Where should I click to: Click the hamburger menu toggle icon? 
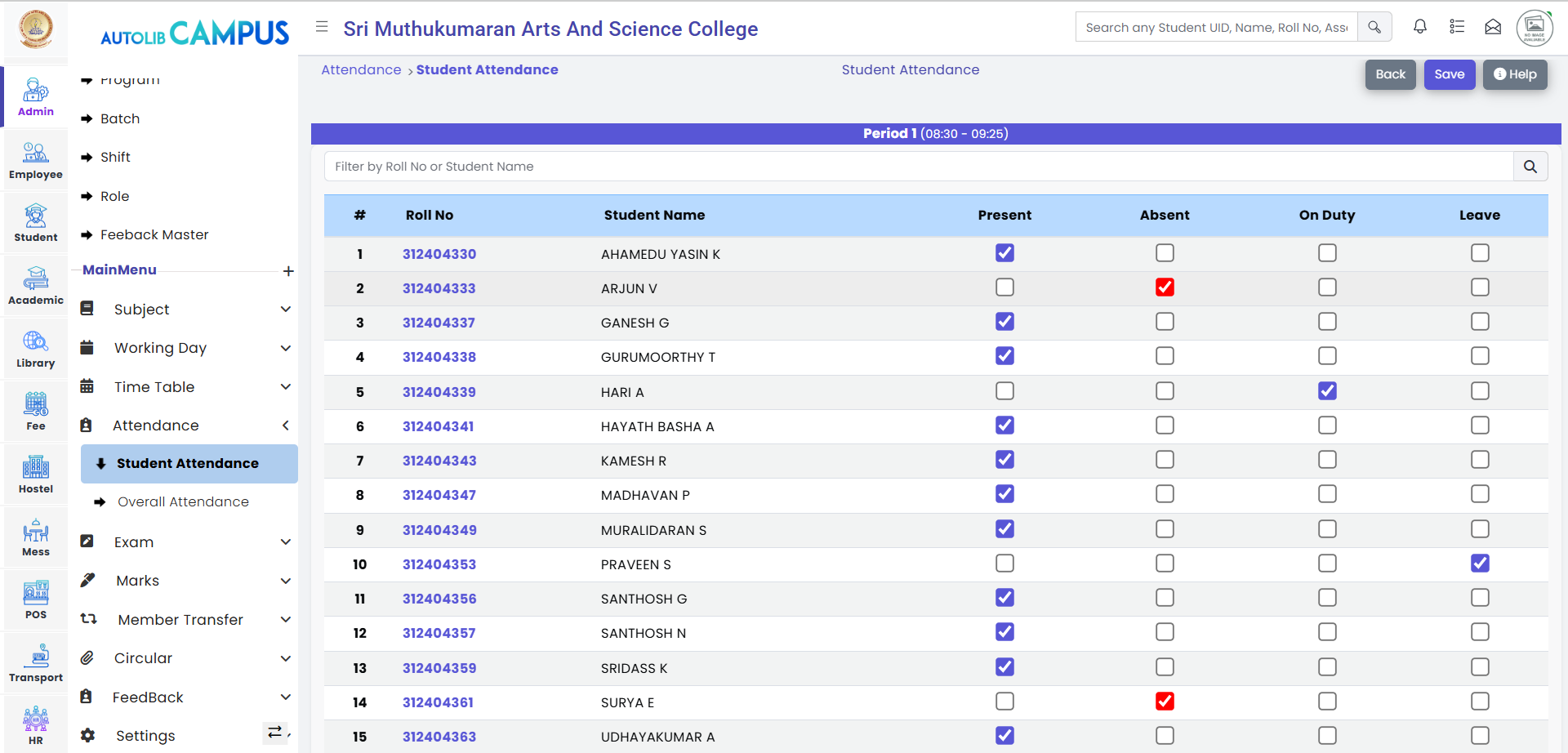click(x=322, y=27)
